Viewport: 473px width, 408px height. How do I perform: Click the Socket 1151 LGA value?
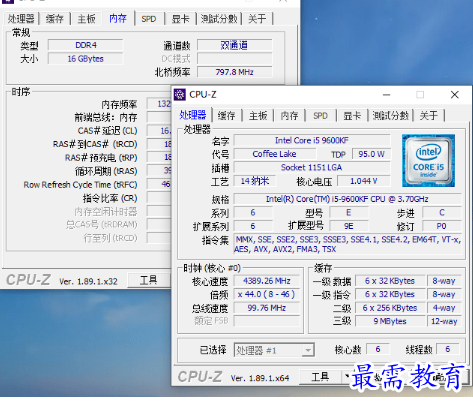312,167
